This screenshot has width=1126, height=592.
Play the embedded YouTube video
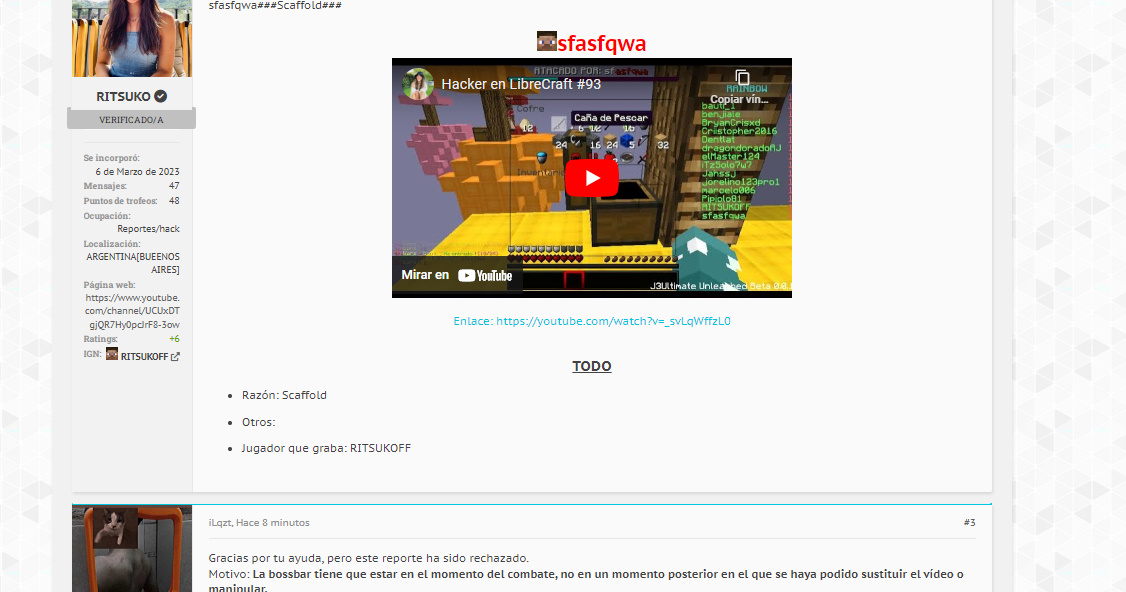click(x=592, y=178)
